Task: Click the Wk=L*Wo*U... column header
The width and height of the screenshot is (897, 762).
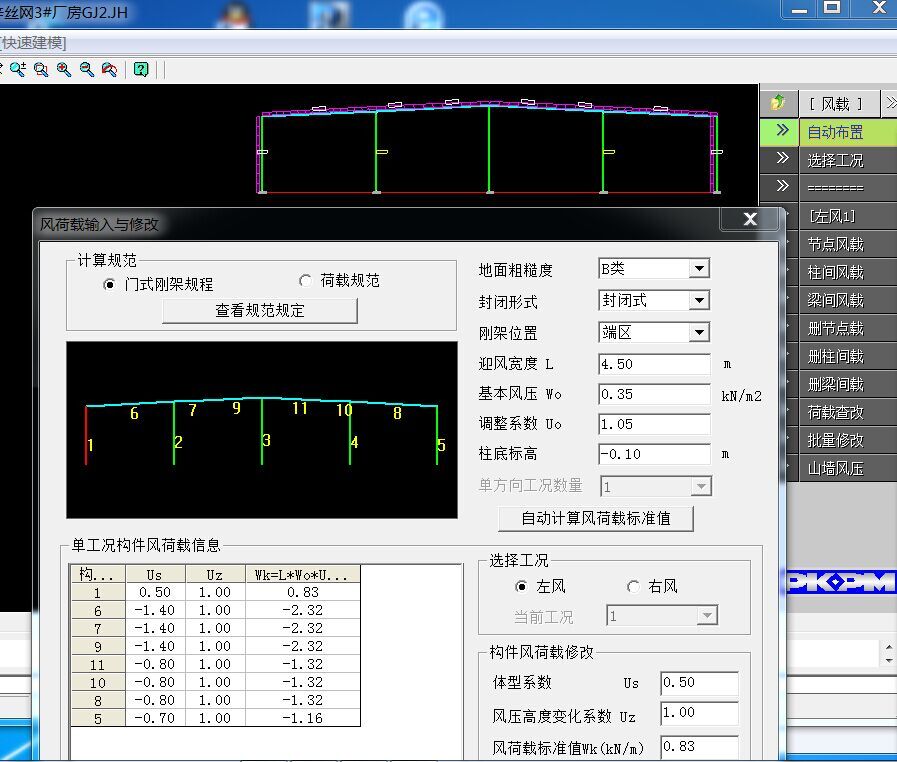Action: click(303, 574)
